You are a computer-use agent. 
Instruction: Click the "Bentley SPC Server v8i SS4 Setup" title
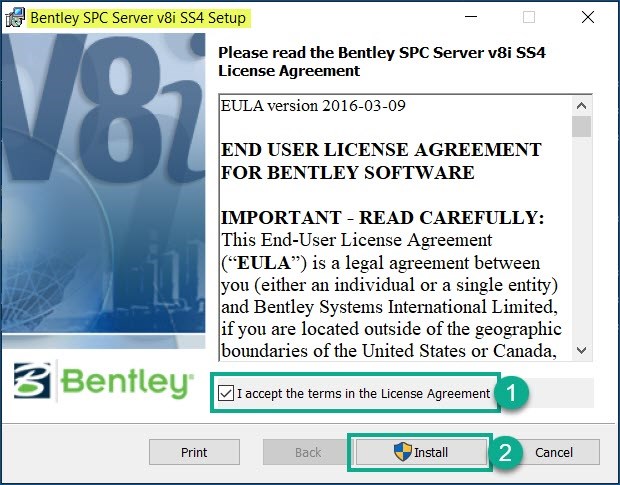pyautogui.click(x=138, y=18)
